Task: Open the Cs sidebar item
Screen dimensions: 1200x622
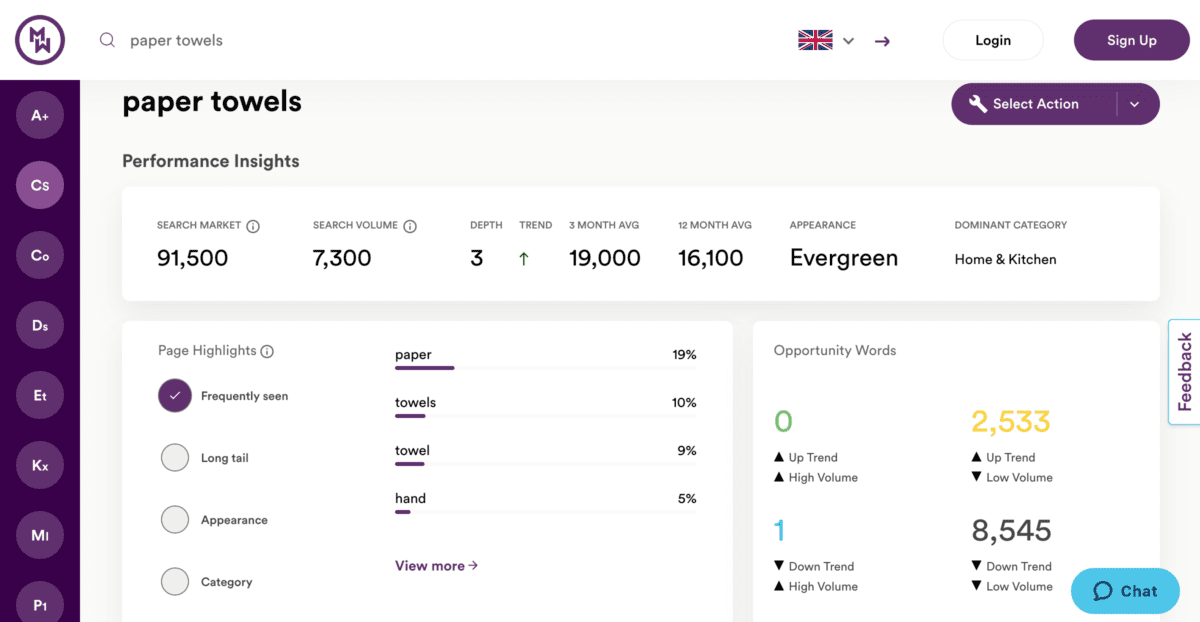Action: [x=40, y=185]
